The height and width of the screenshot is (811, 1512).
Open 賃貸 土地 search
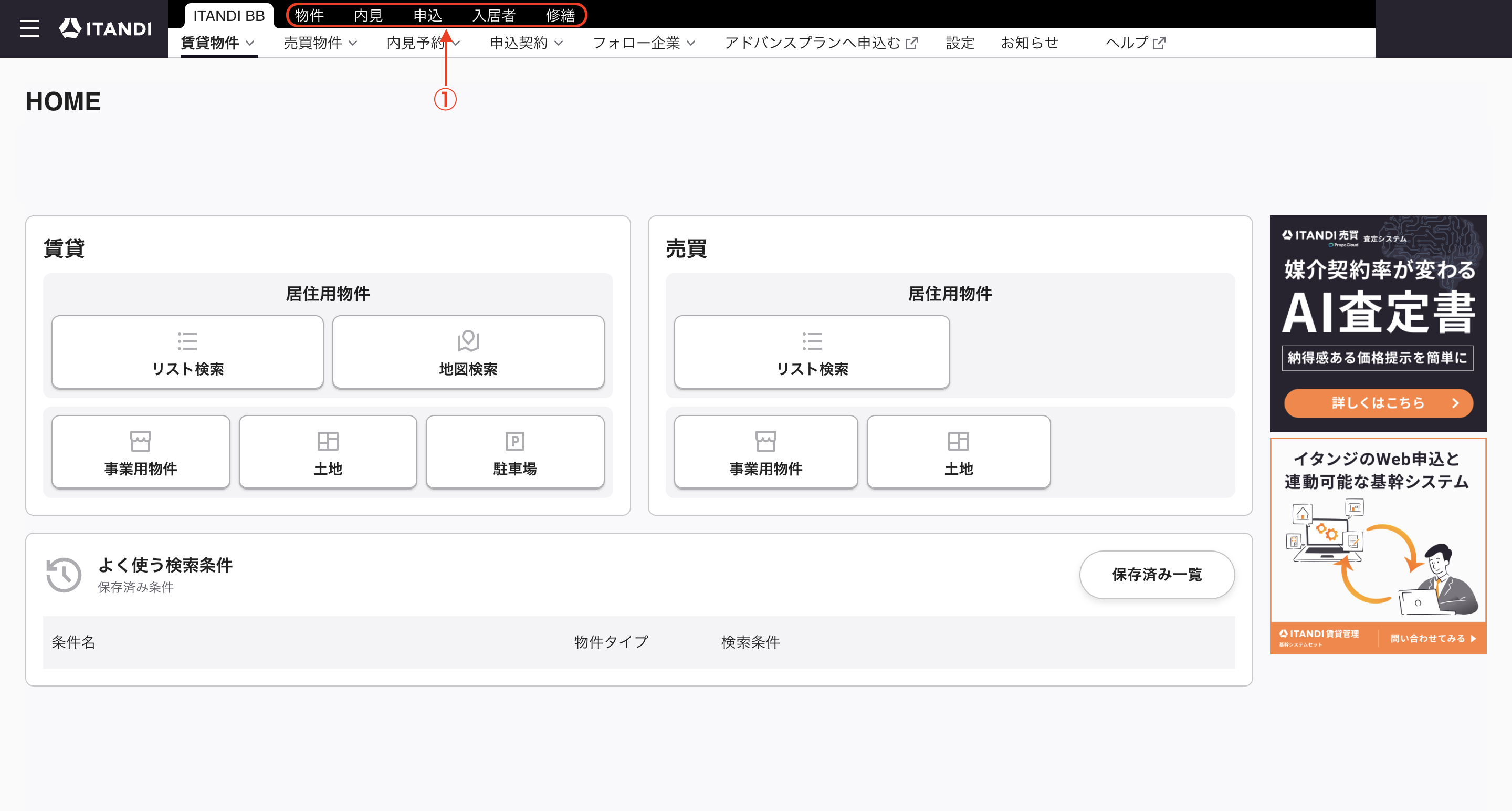coord(328,452)
